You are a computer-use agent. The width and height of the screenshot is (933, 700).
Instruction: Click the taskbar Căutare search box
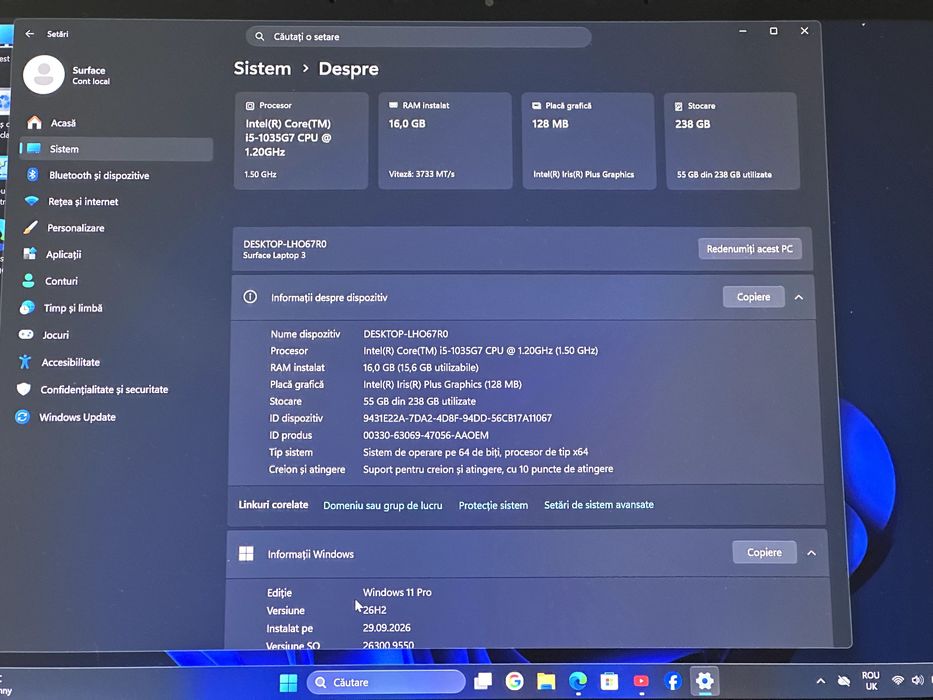[x=386, y=682]
